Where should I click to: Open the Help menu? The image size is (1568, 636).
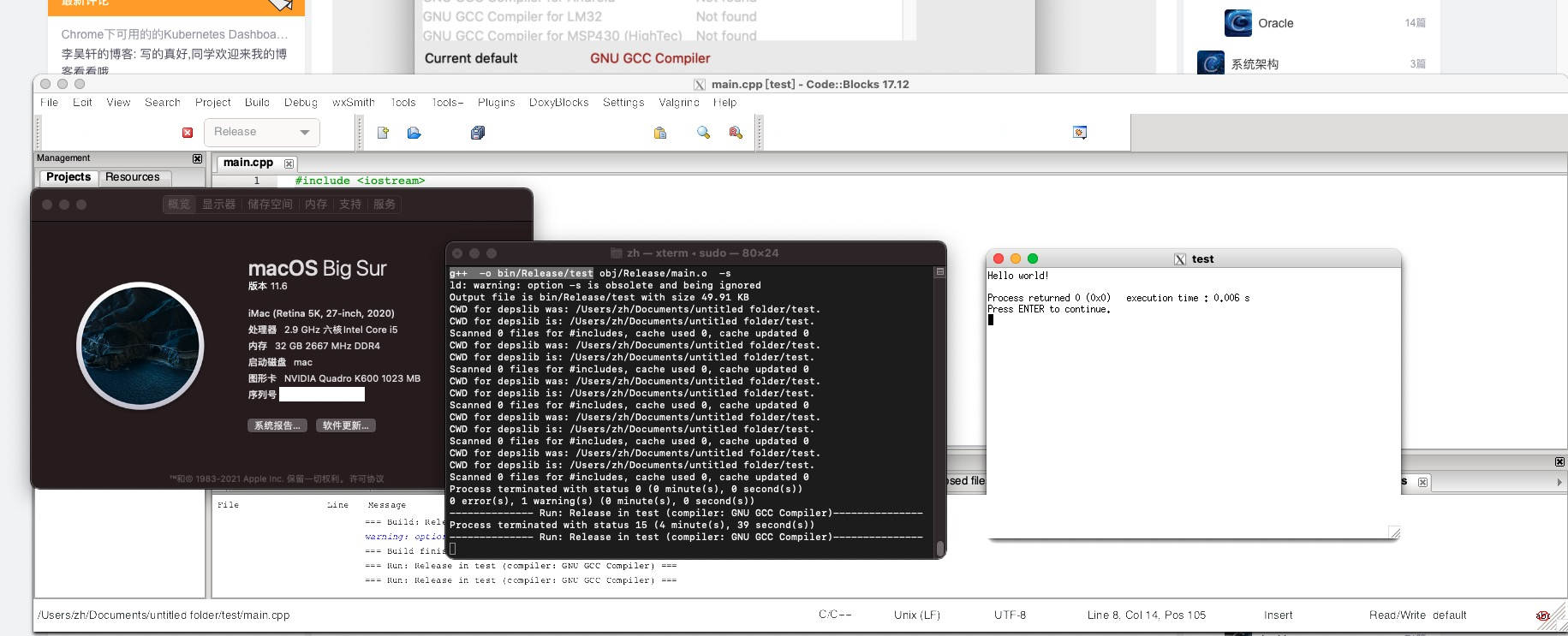tap(724, 103)
